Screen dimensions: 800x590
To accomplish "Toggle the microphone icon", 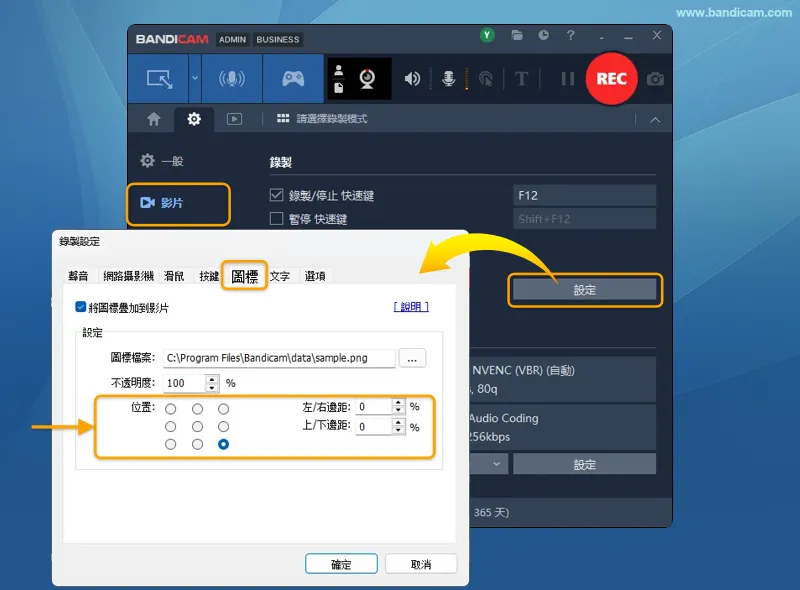I will (x=448, y=79).
